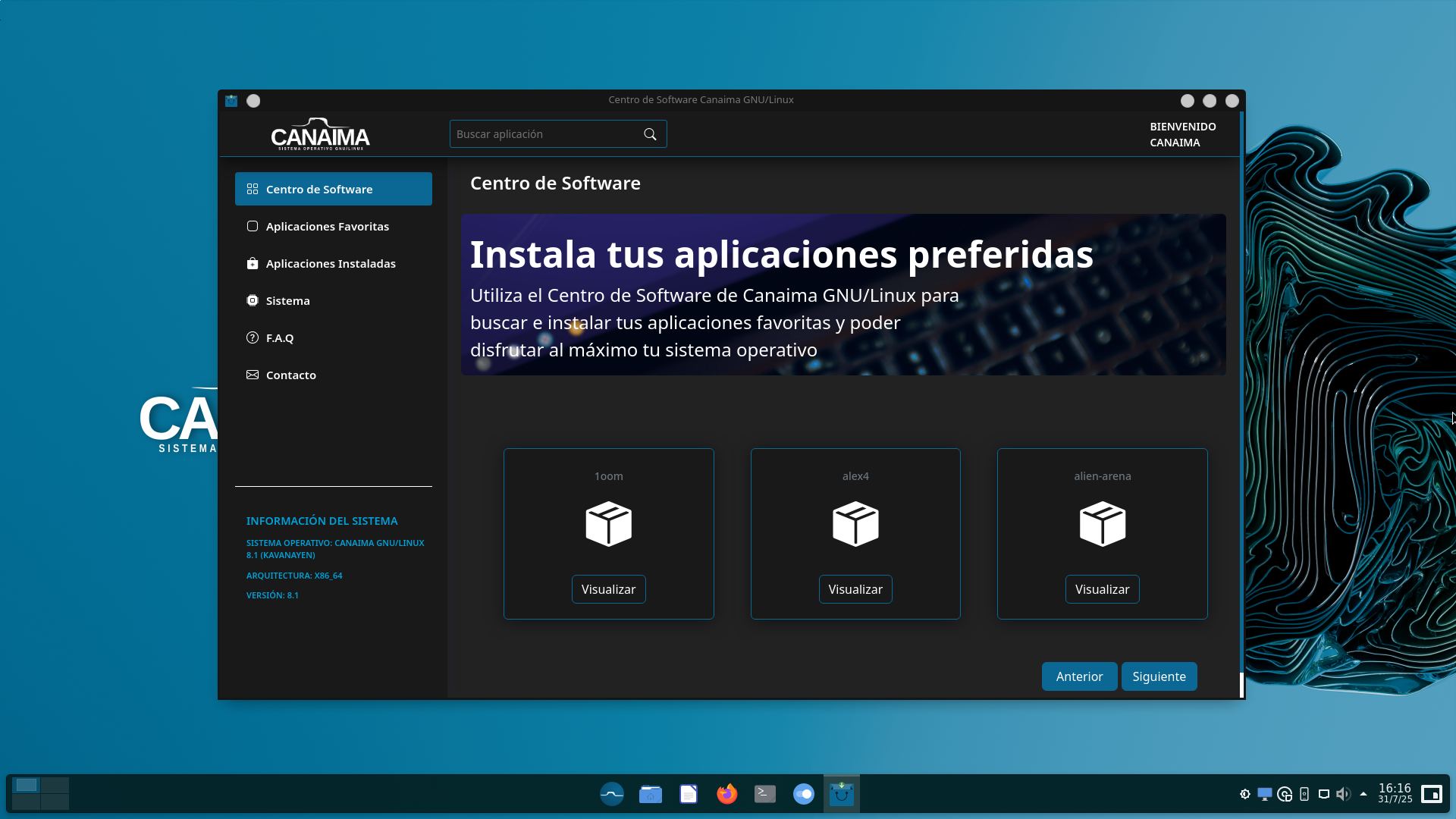1456x819 pixels.
Task: Click the Software Center taskbar icon
Action: [842, 794]
